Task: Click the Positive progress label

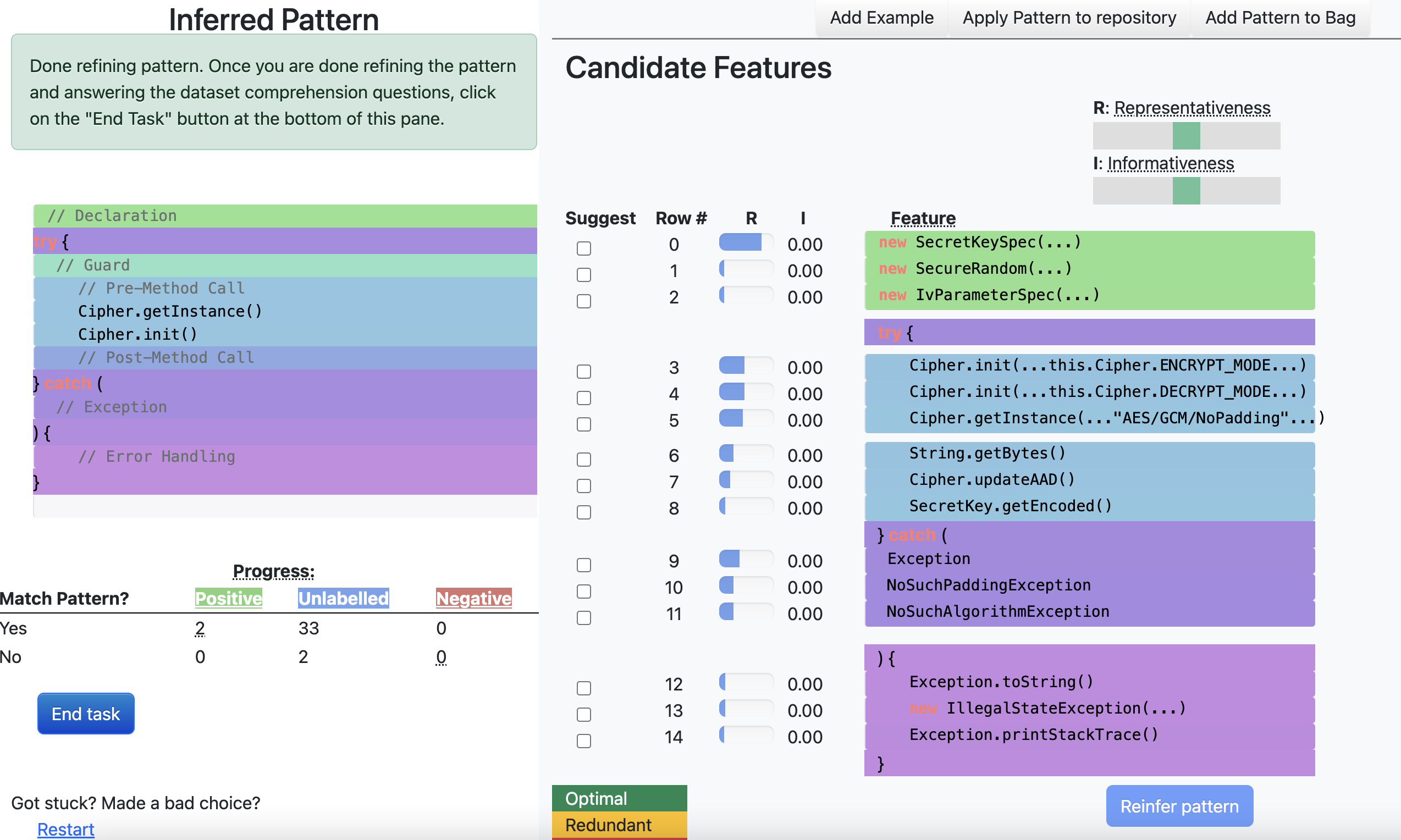Action: (228, 598)
